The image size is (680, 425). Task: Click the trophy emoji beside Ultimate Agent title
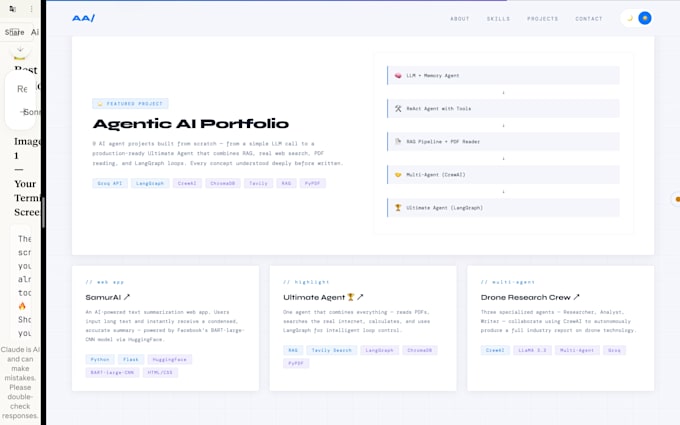(x=350, y=297)
